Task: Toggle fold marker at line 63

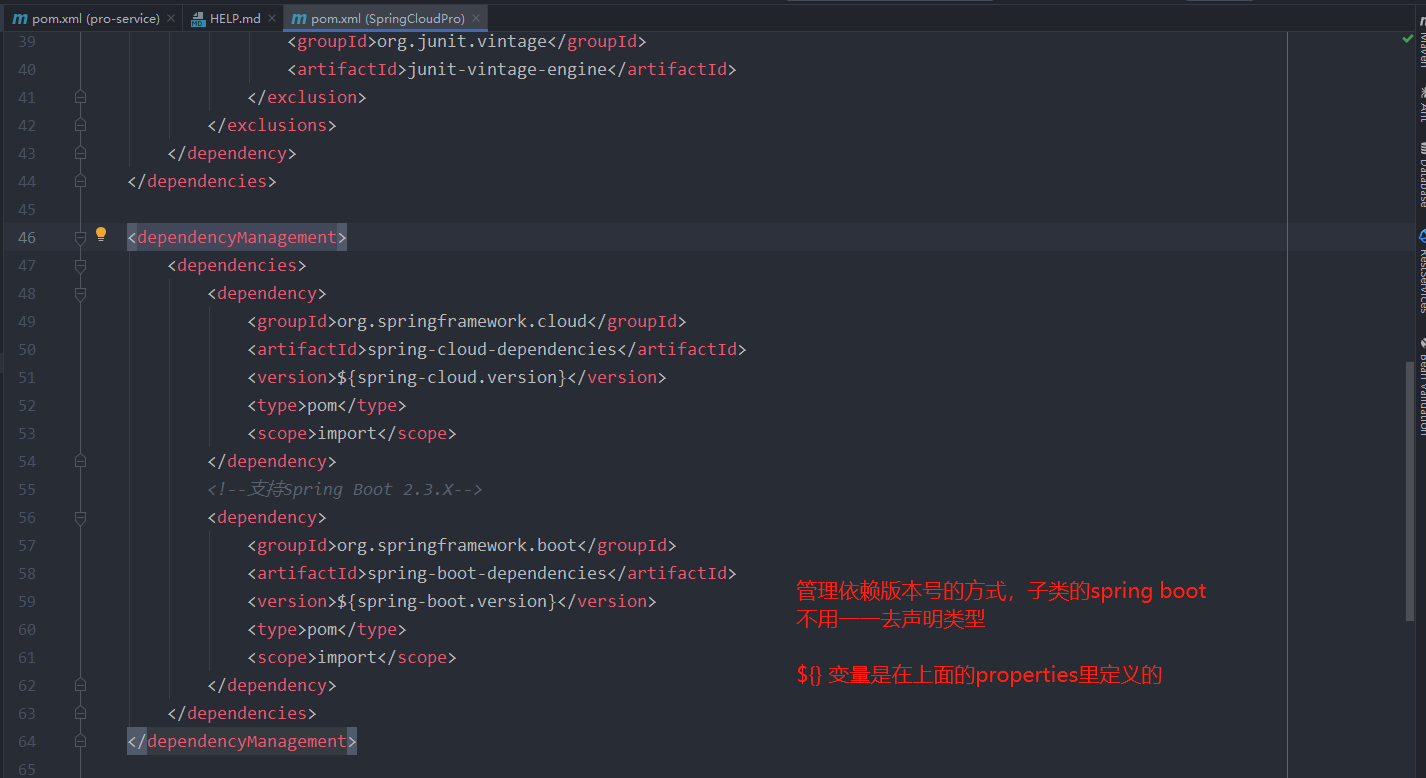Action: tap(81, 713)
